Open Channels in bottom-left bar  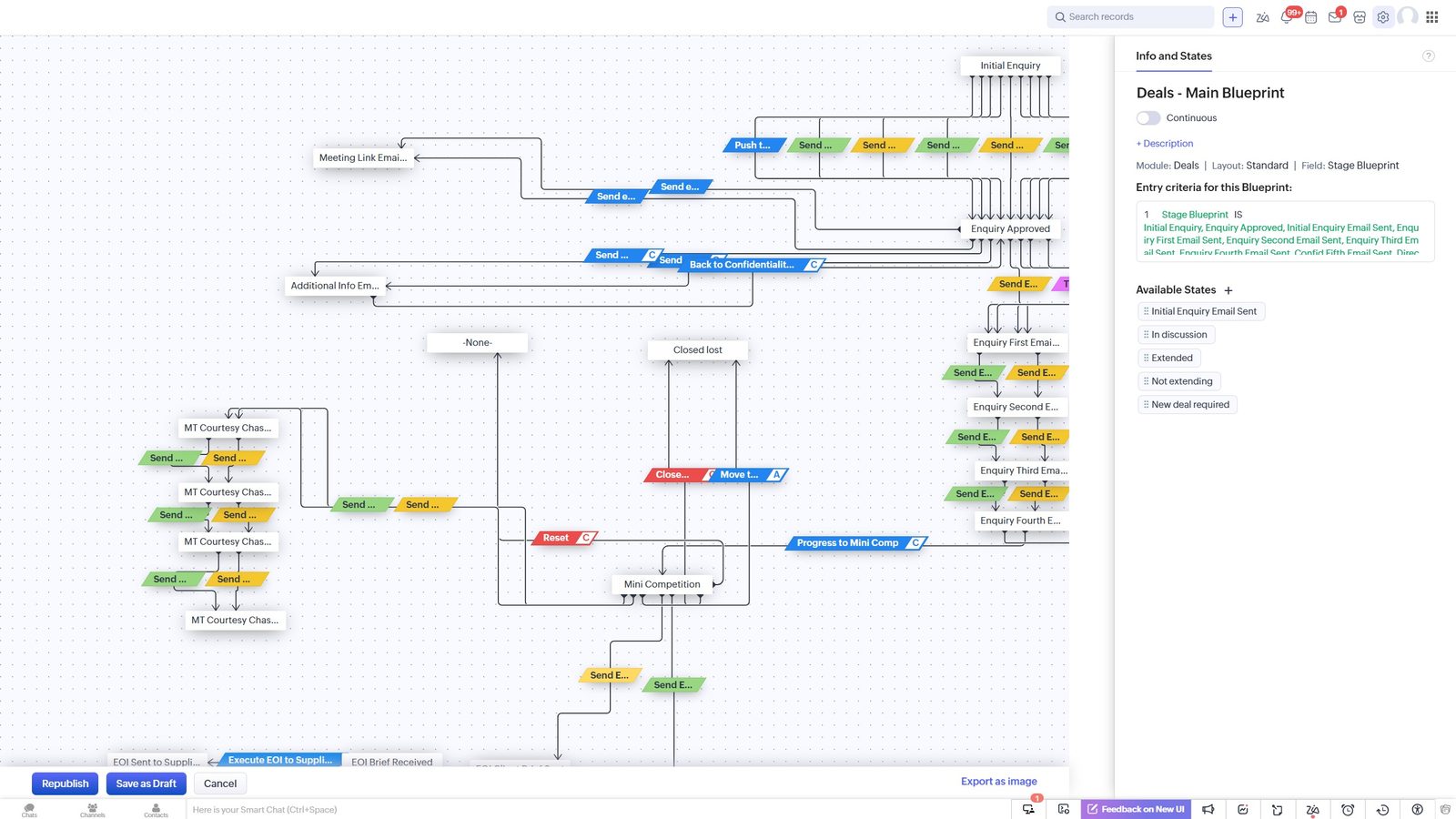(92, 810)
